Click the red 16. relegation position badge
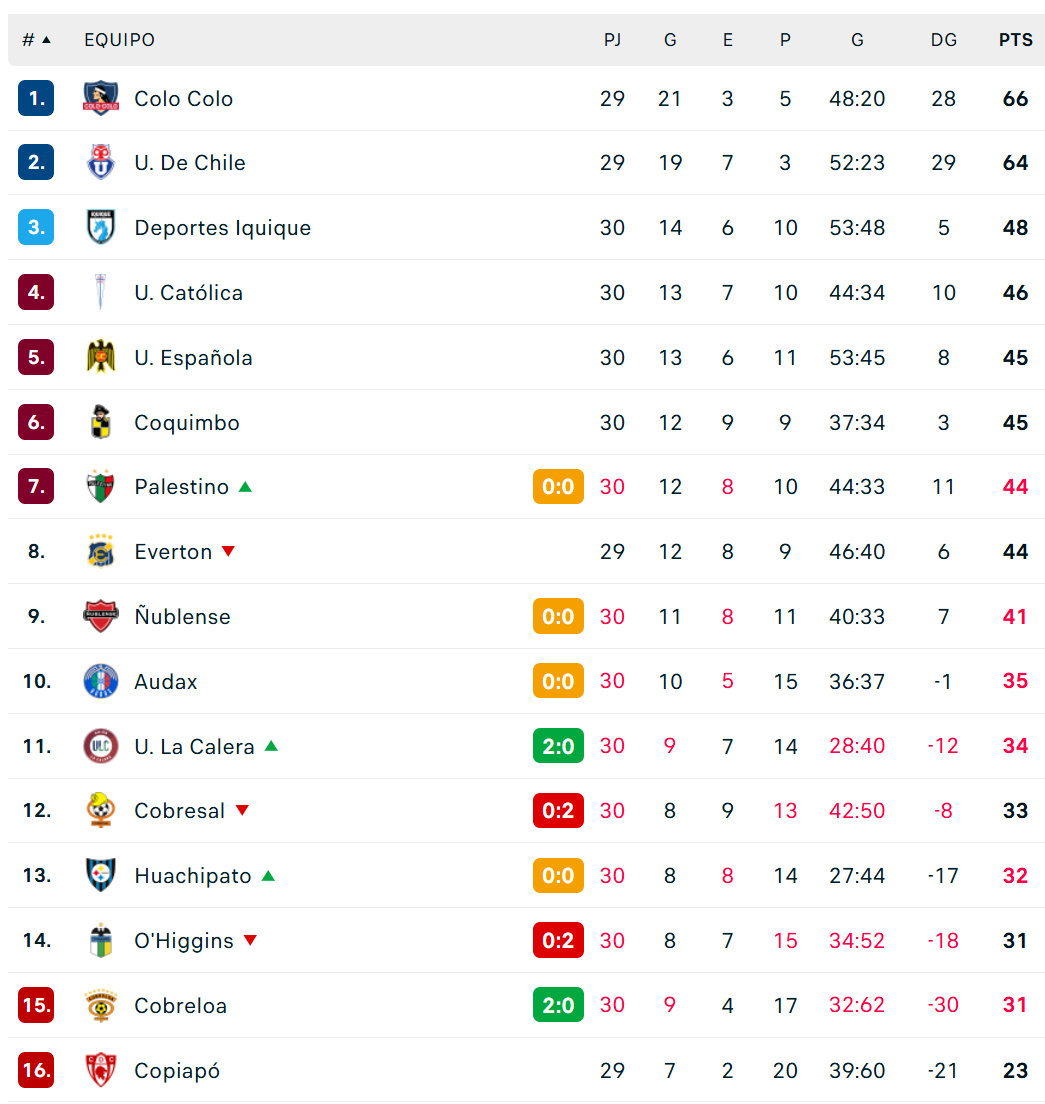The image size is (1045, 1104). (36, 1070)
